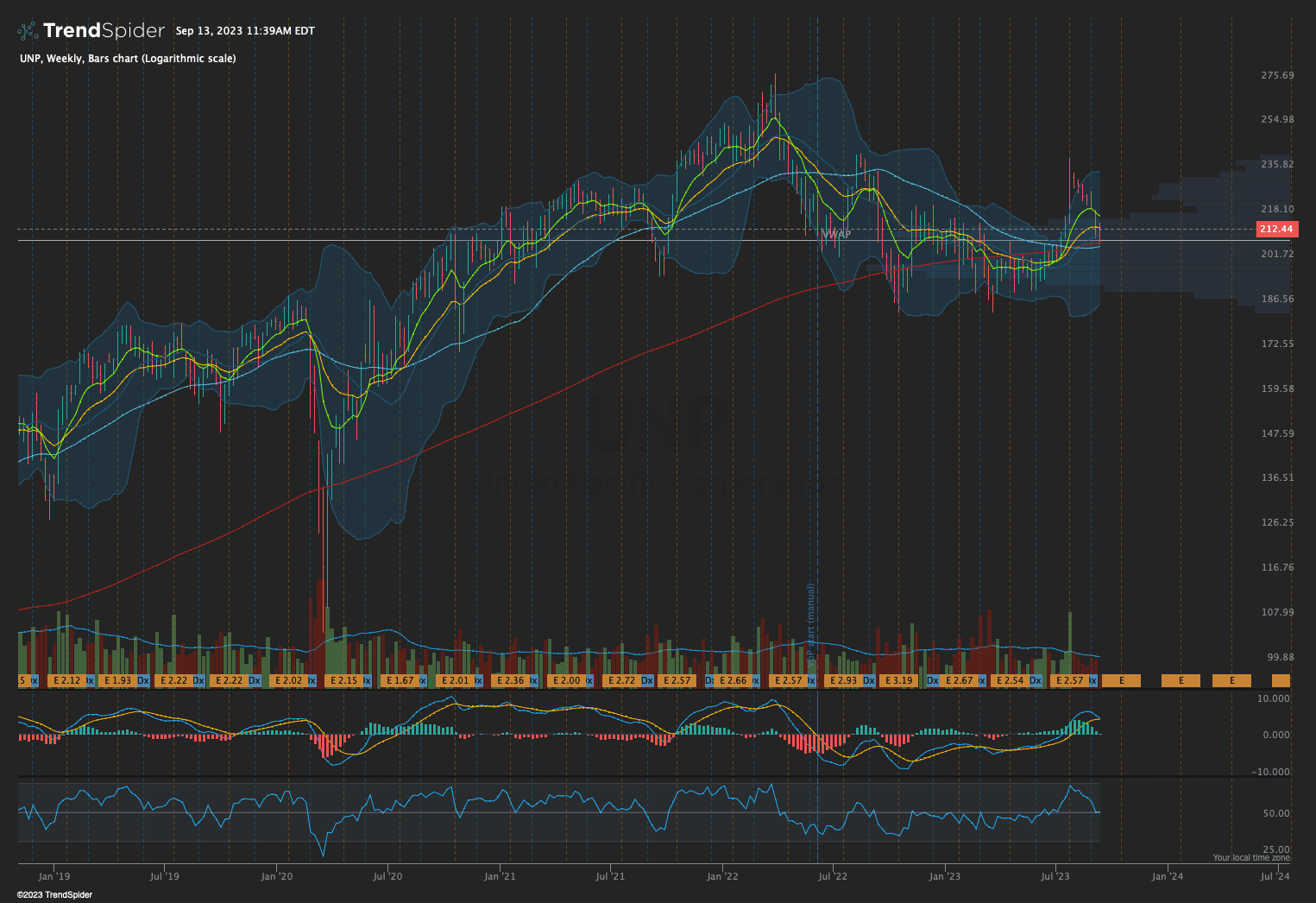This screenshot has height=903, width=1316.
Task: Click the red 212.44 price tag
Action: tap(1275, 229)
